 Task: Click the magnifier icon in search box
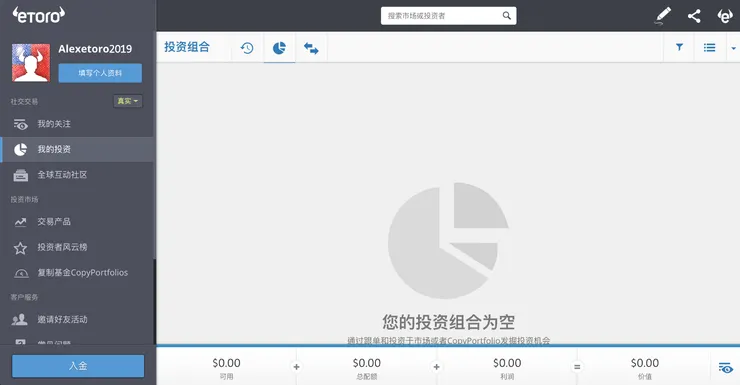(506, 16)
